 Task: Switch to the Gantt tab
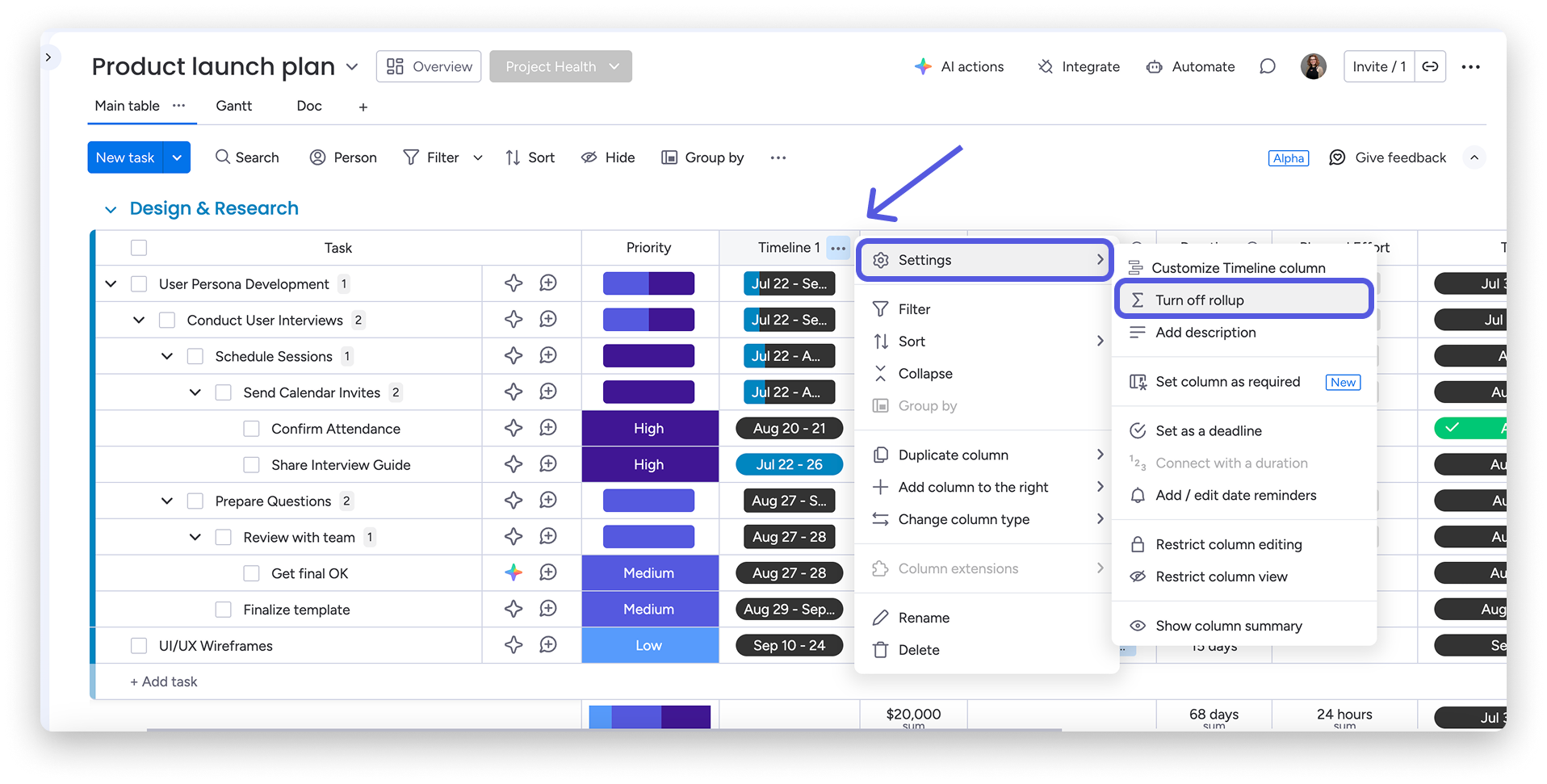[x=233, y=106]
